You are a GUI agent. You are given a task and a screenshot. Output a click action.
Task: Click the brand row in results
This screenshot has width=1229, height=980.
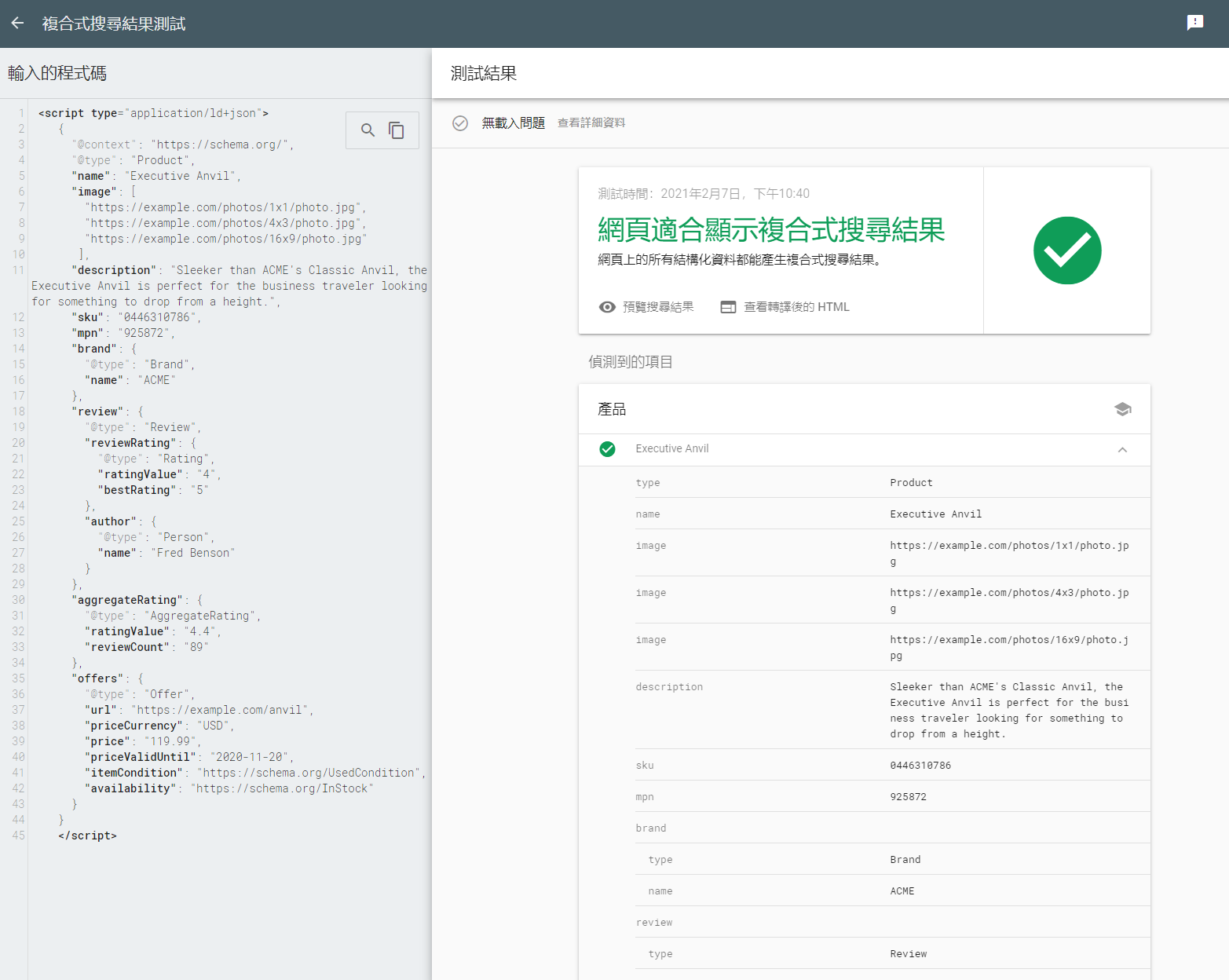(651, 828)
